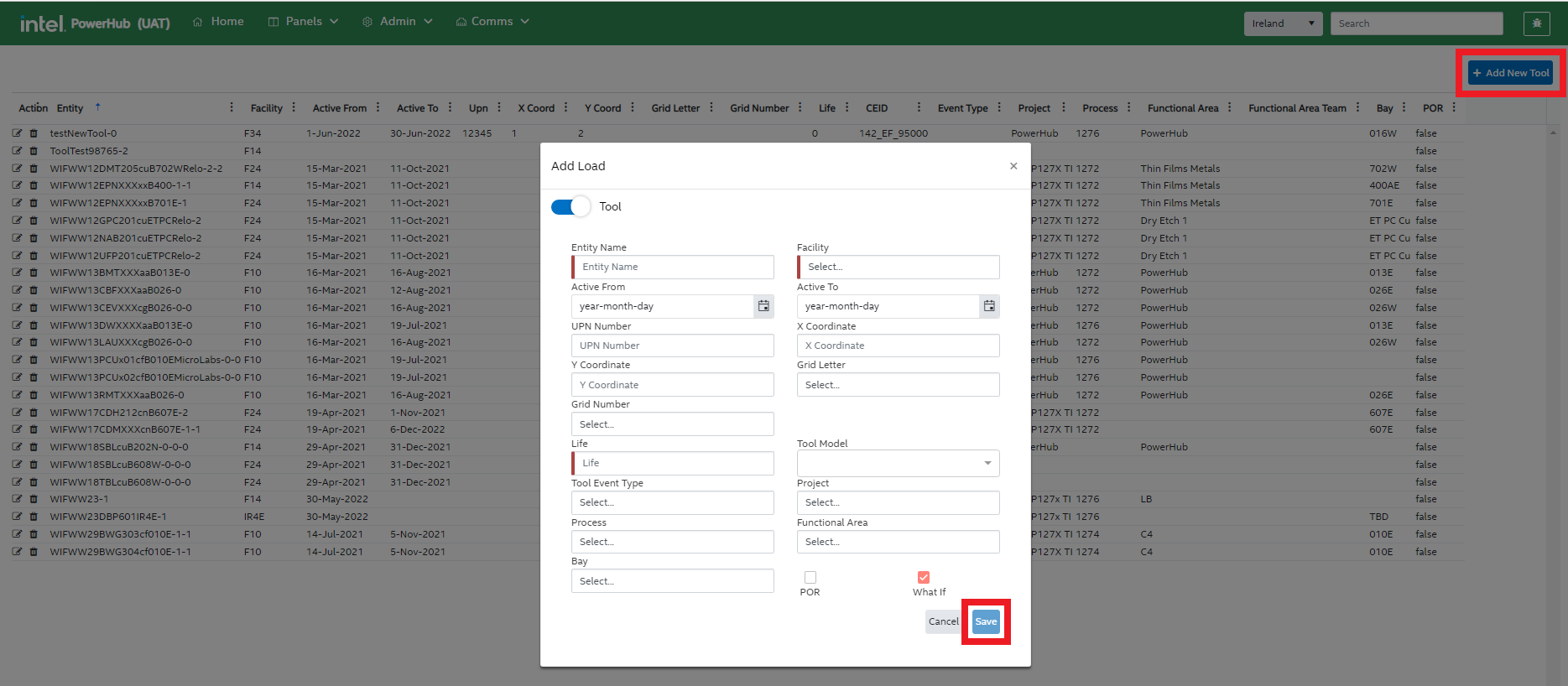Click the Save button
This screenshot has width=1568, height=686.
(986, 621)
